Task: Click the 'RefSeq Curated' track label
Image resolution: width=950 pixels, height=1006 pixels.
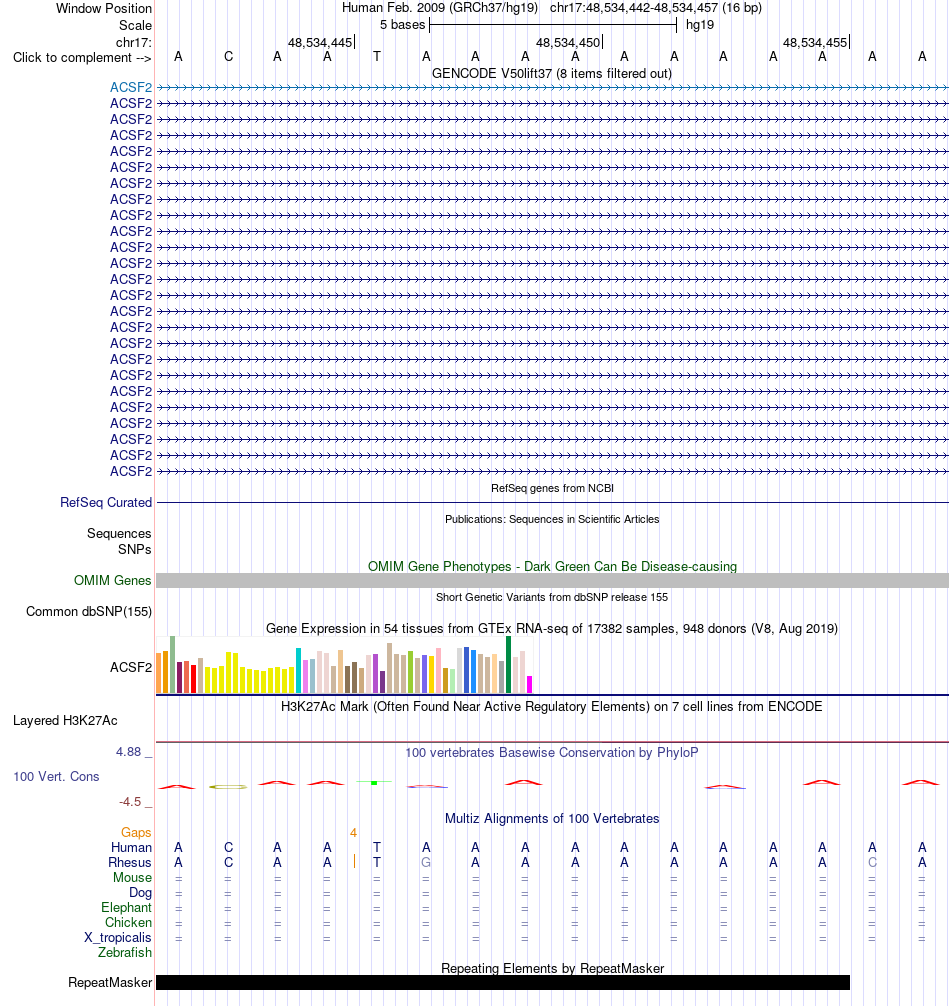Action: point(106,502)
